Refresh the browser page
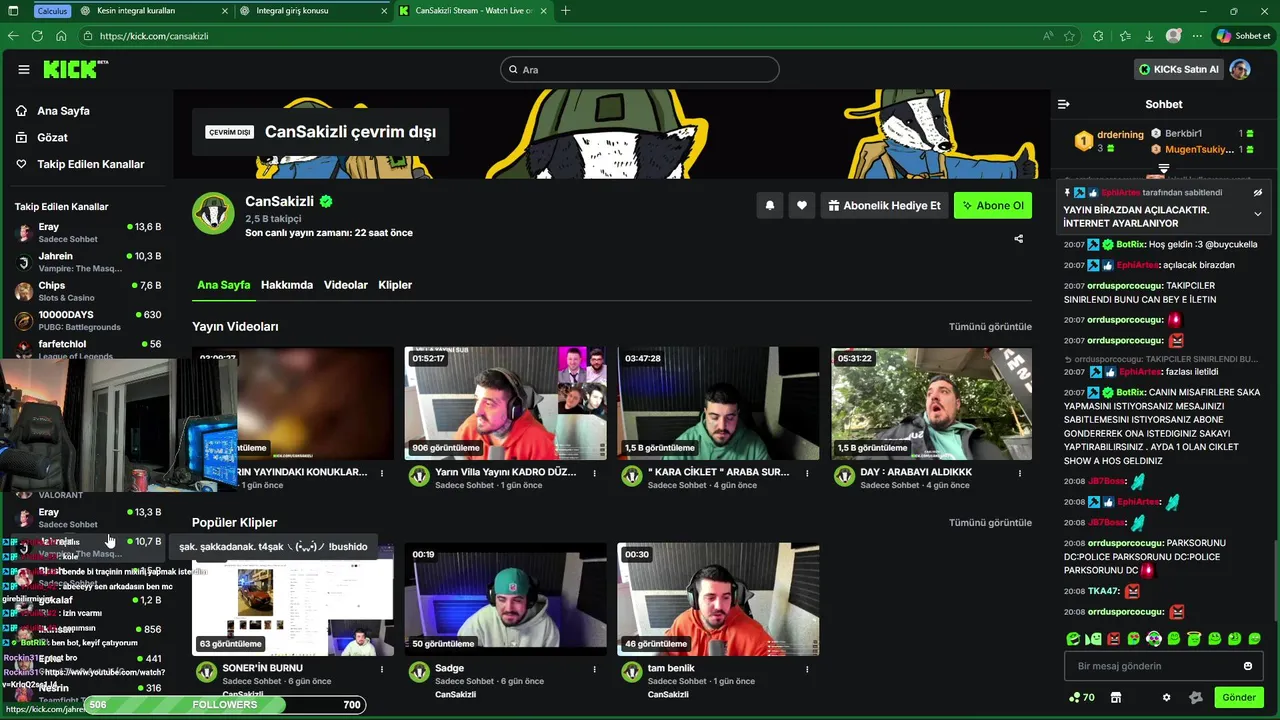1280x720 pixels. coord(37,36)
